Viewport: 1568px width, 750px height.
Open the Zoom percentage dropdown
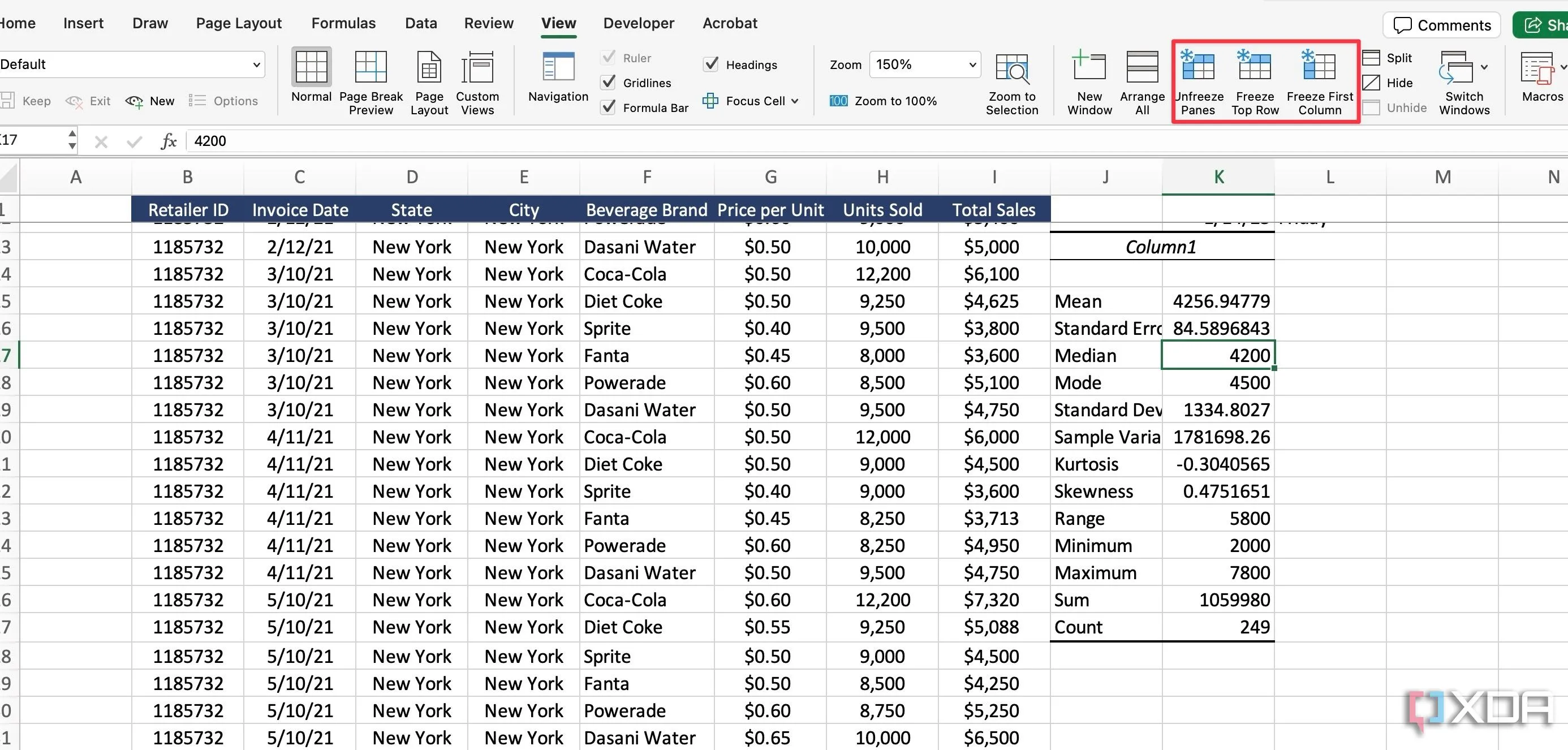click(972, 64)
